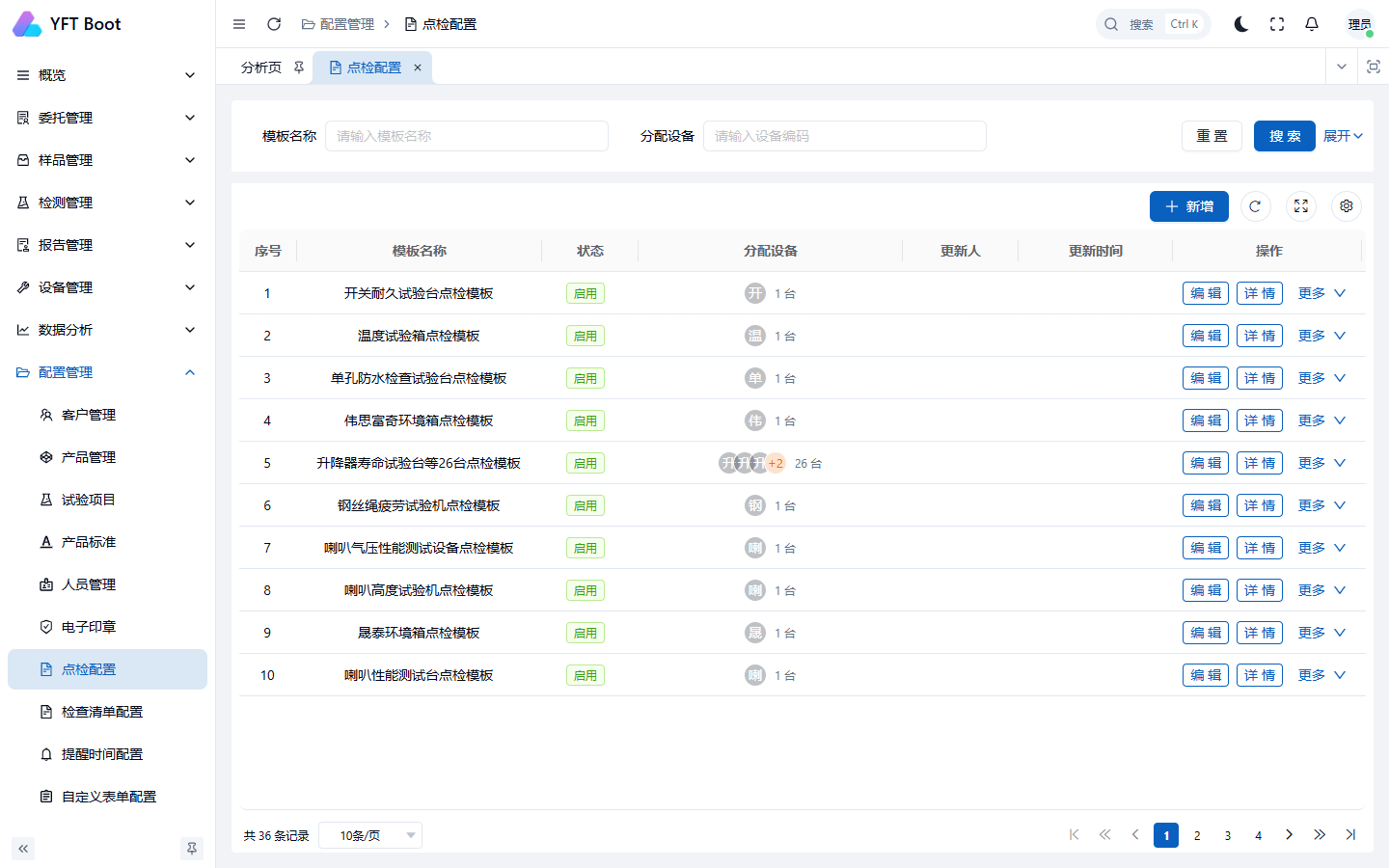Switch to dark mode with moon icon
The height and width of the screenshot is (868, 1389).
click(x=1241, y=24)
